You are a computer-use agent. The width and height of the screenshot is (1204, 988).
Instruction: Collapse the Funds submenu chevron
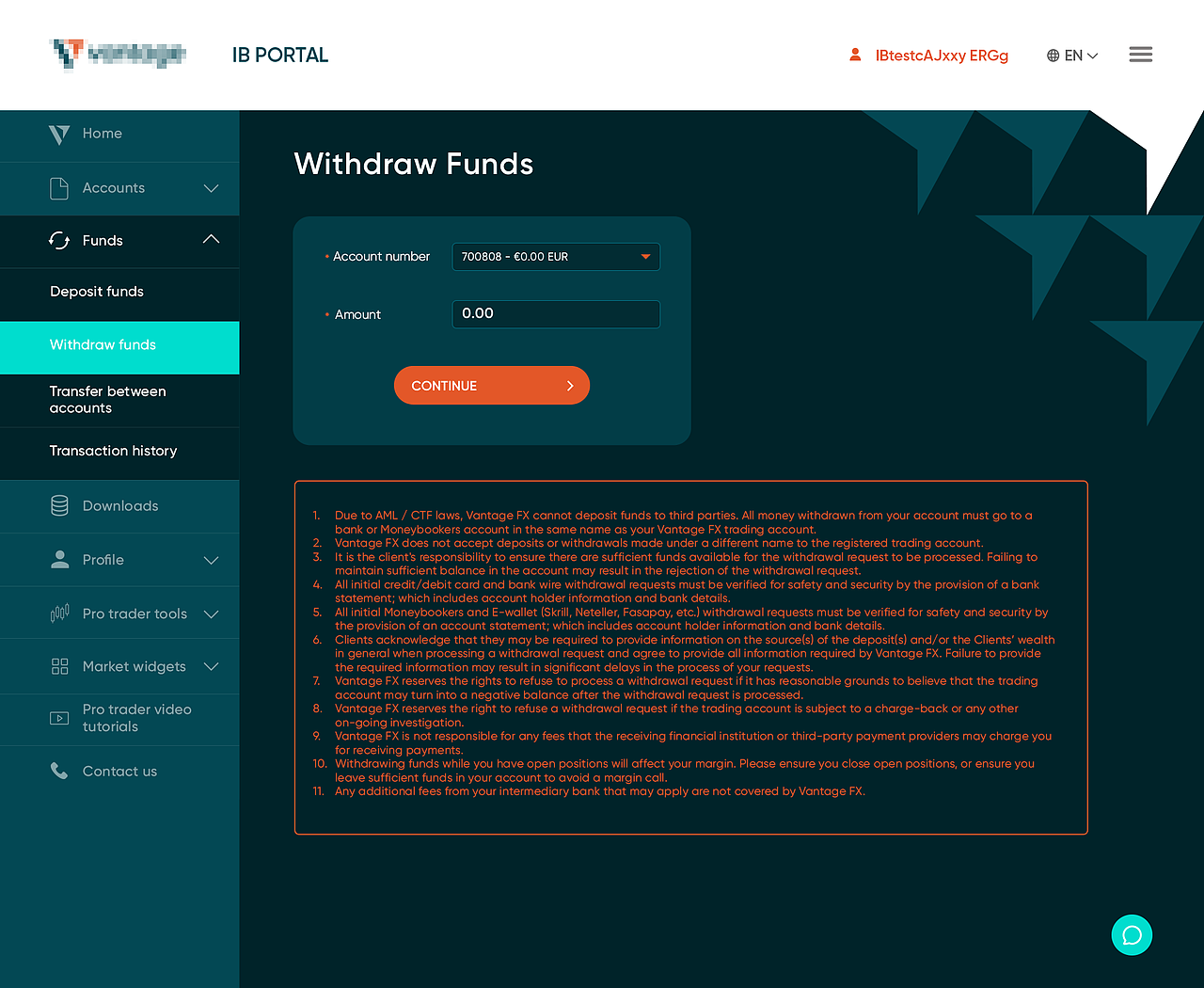[x=212, y=240]
